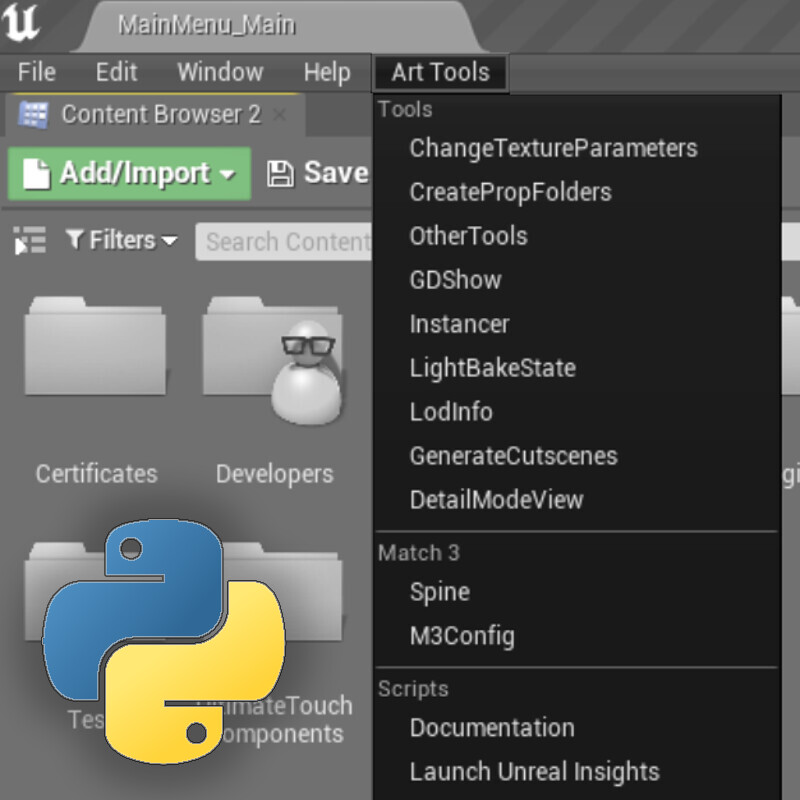Open the Add/Import dropdown arrow
Image resolution: width=800 pixels, height=800 pixels.
(x=228, y=175)
